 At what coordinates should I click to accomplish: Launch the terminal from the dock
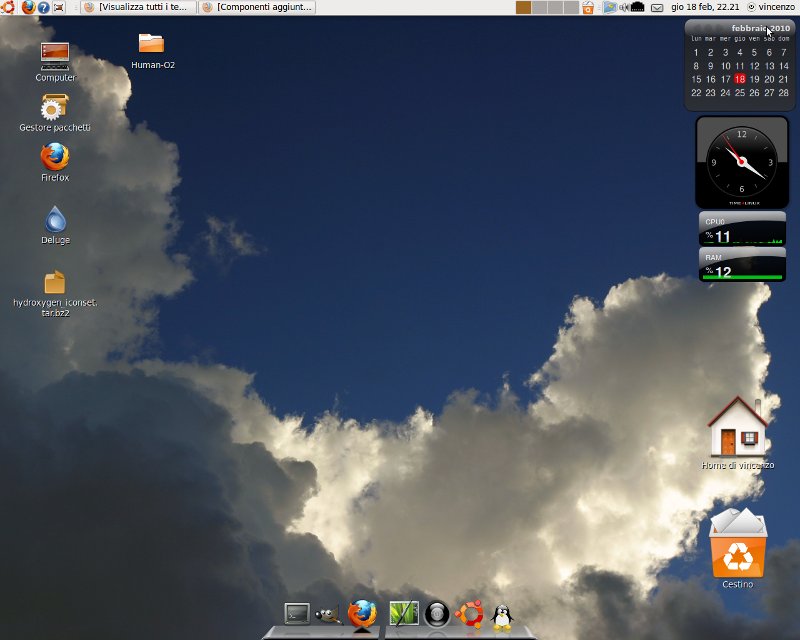point(297,613)
